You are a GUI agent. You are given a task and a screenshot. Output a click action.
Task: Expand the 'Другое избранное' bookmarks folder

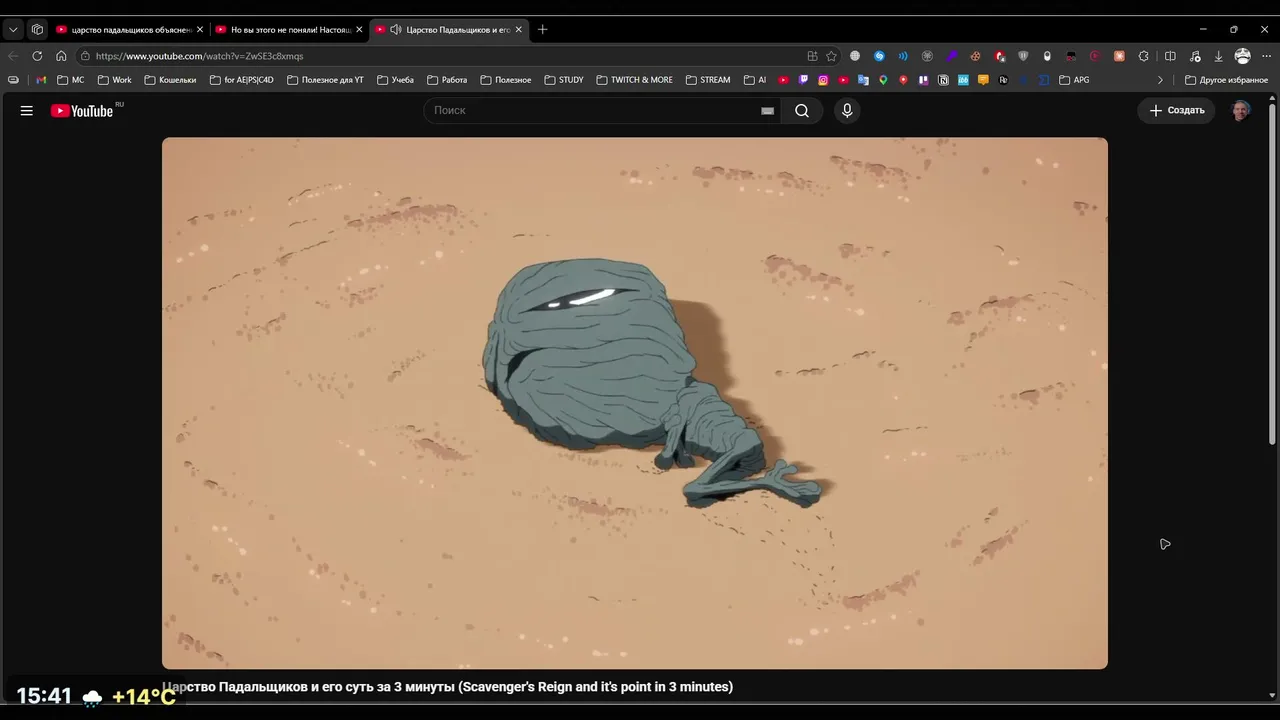coord(1226,80)
